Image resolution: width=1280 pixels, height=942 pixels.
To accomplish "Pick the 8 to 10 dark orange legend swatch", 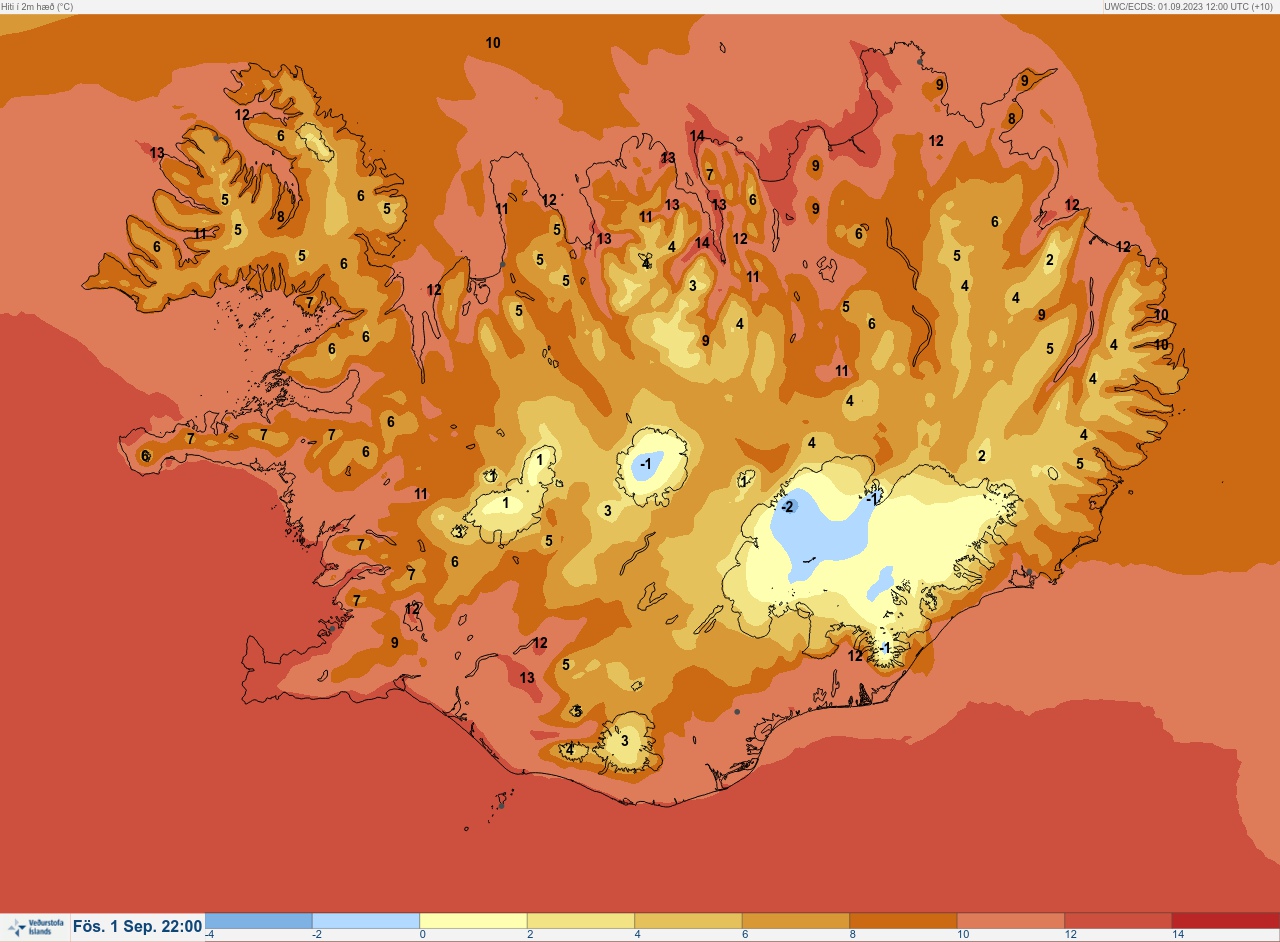I will point(903,921).
